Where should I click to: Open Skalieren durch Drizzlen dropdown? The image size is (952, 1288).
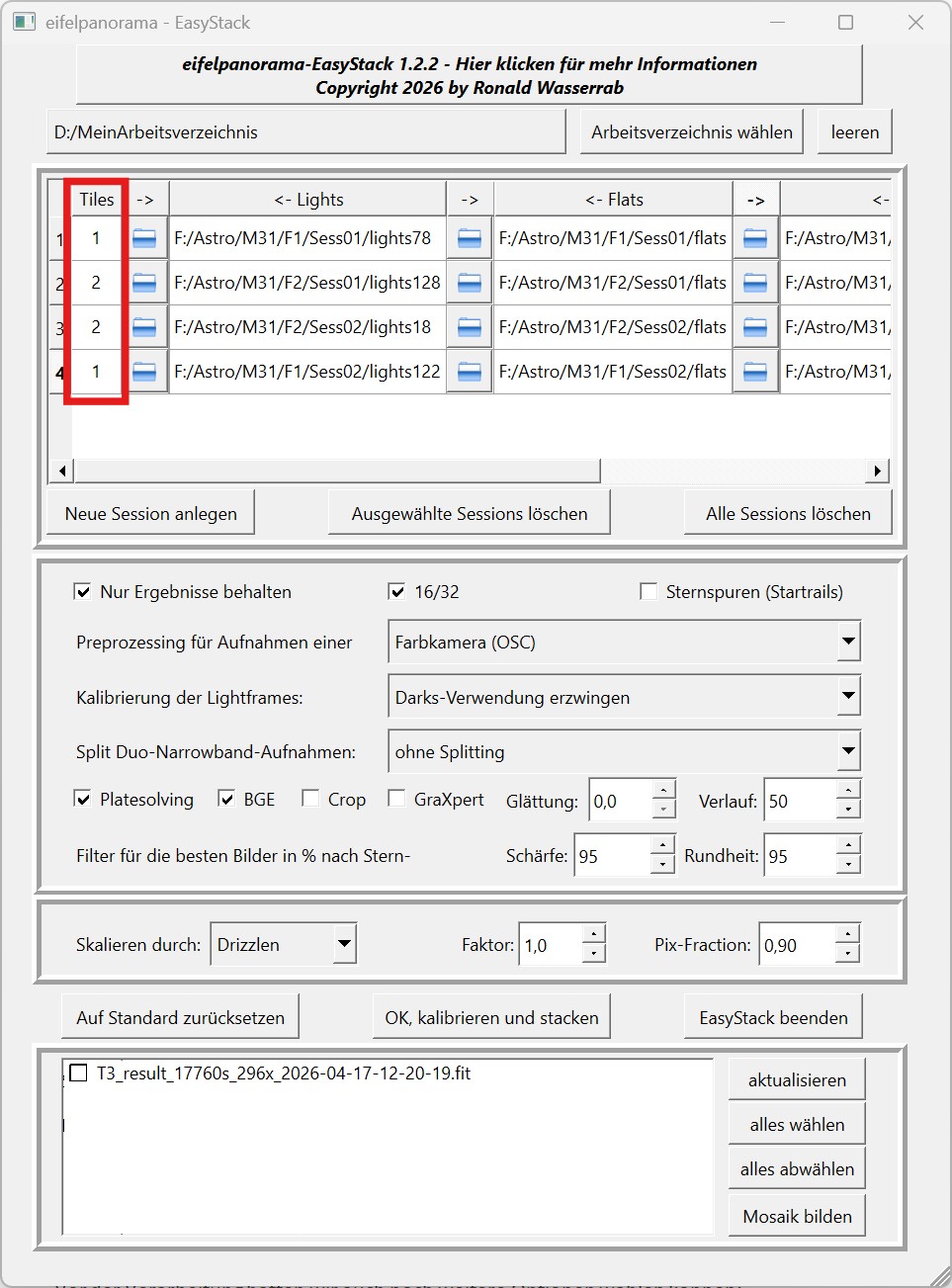coord(344,944)
